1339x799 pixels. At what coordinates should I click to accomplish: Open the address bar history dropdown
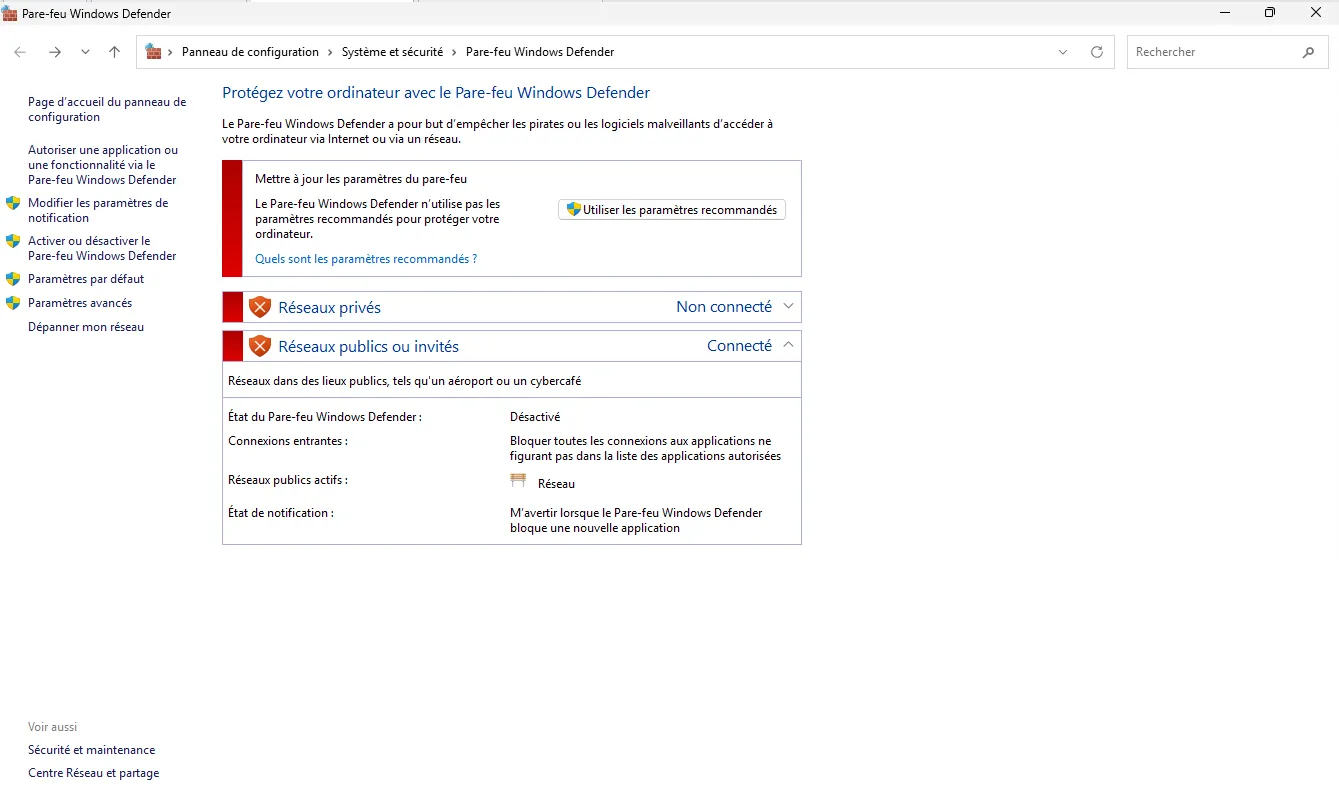tap(1063, 52)
